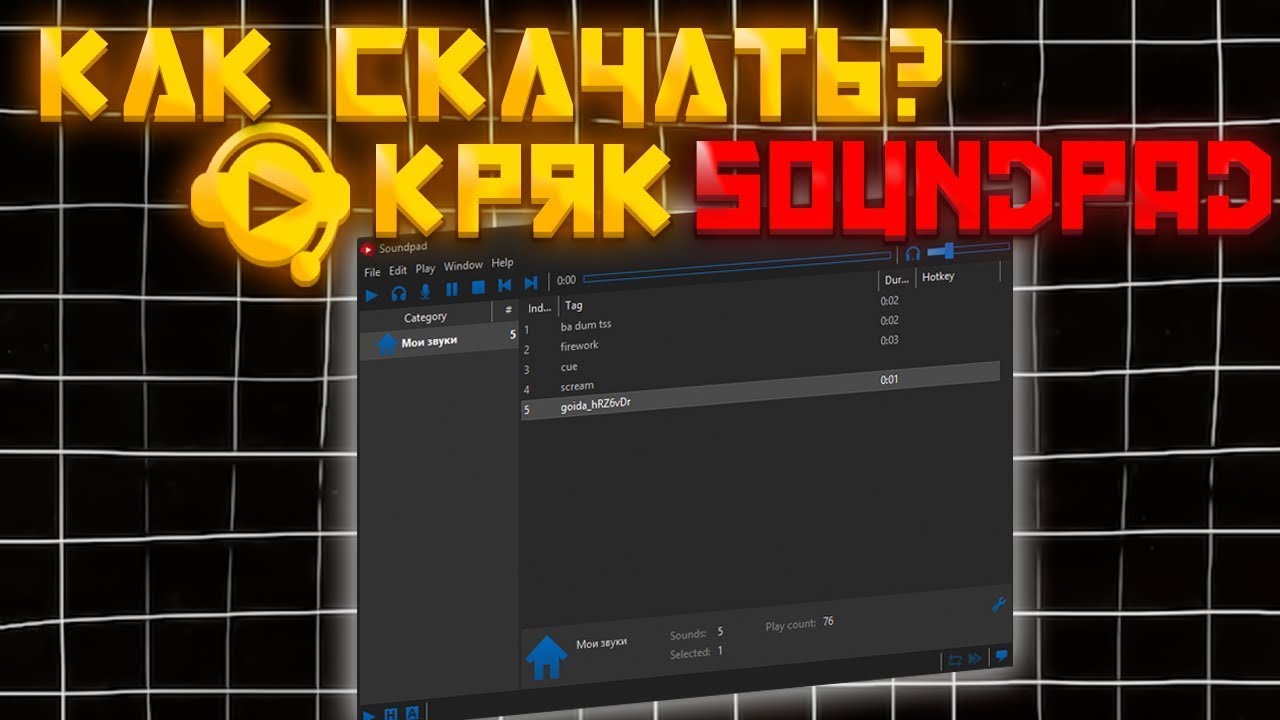Viewport: 1280px width, 720px height.
Task: Open the Edit menu
Action: coord(398,270)
